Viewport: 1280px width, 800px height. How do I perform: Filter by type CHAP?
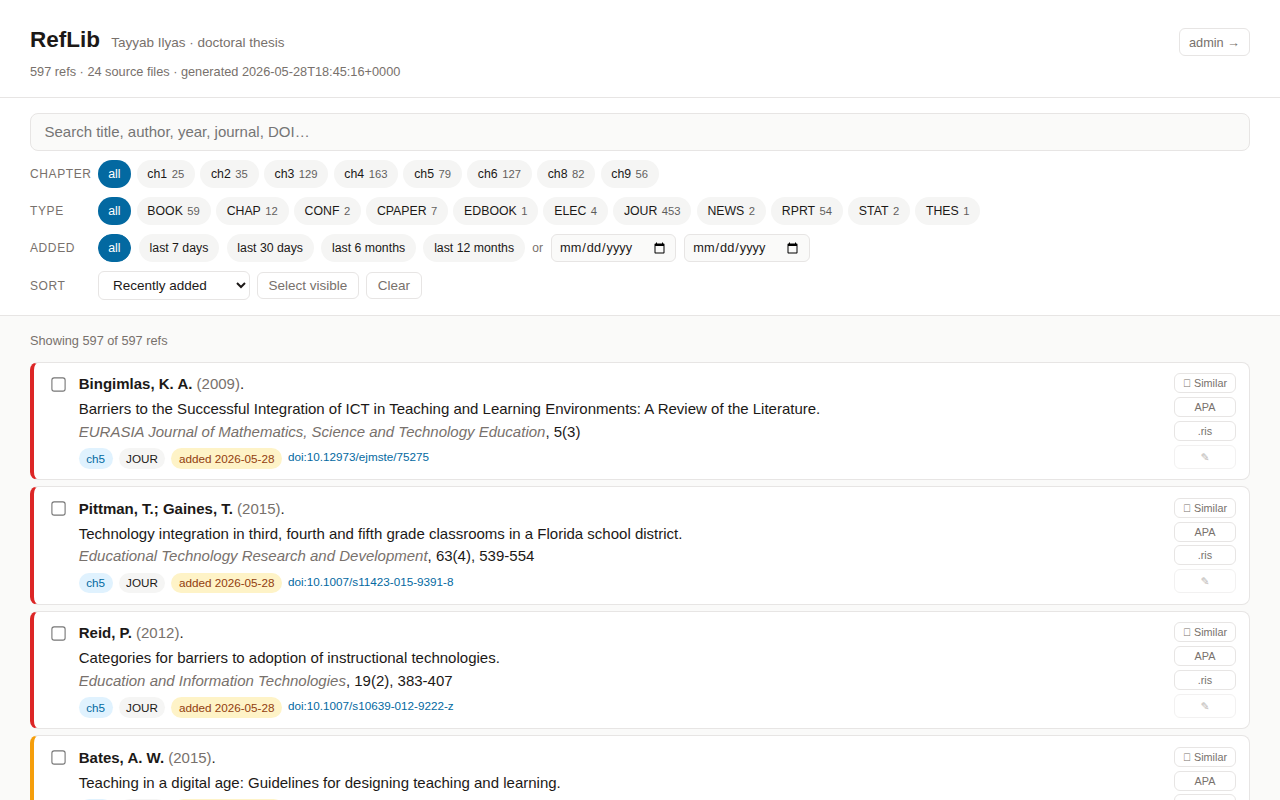252,211
